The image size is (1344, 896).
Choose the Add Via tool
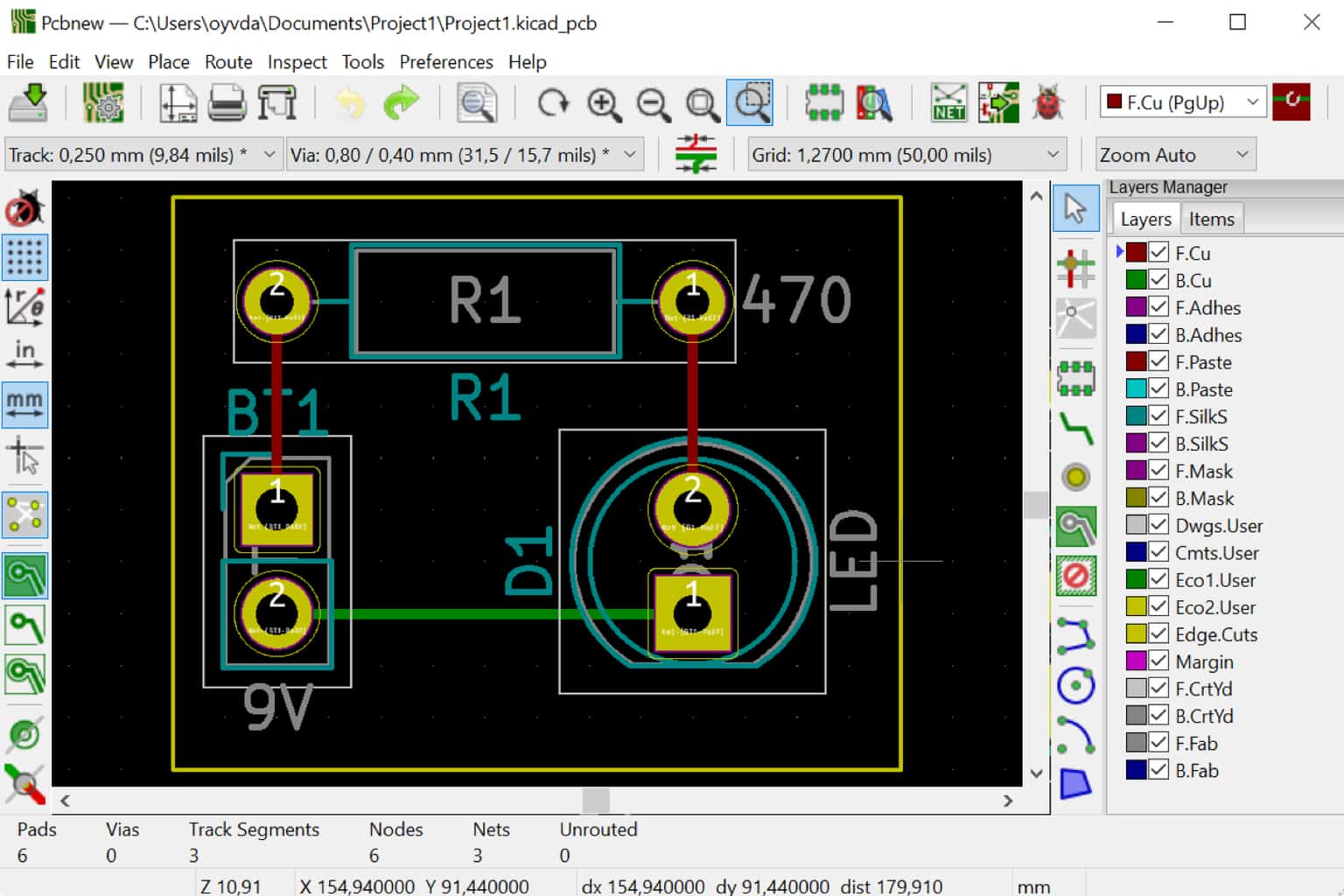tap(1076, 477)
